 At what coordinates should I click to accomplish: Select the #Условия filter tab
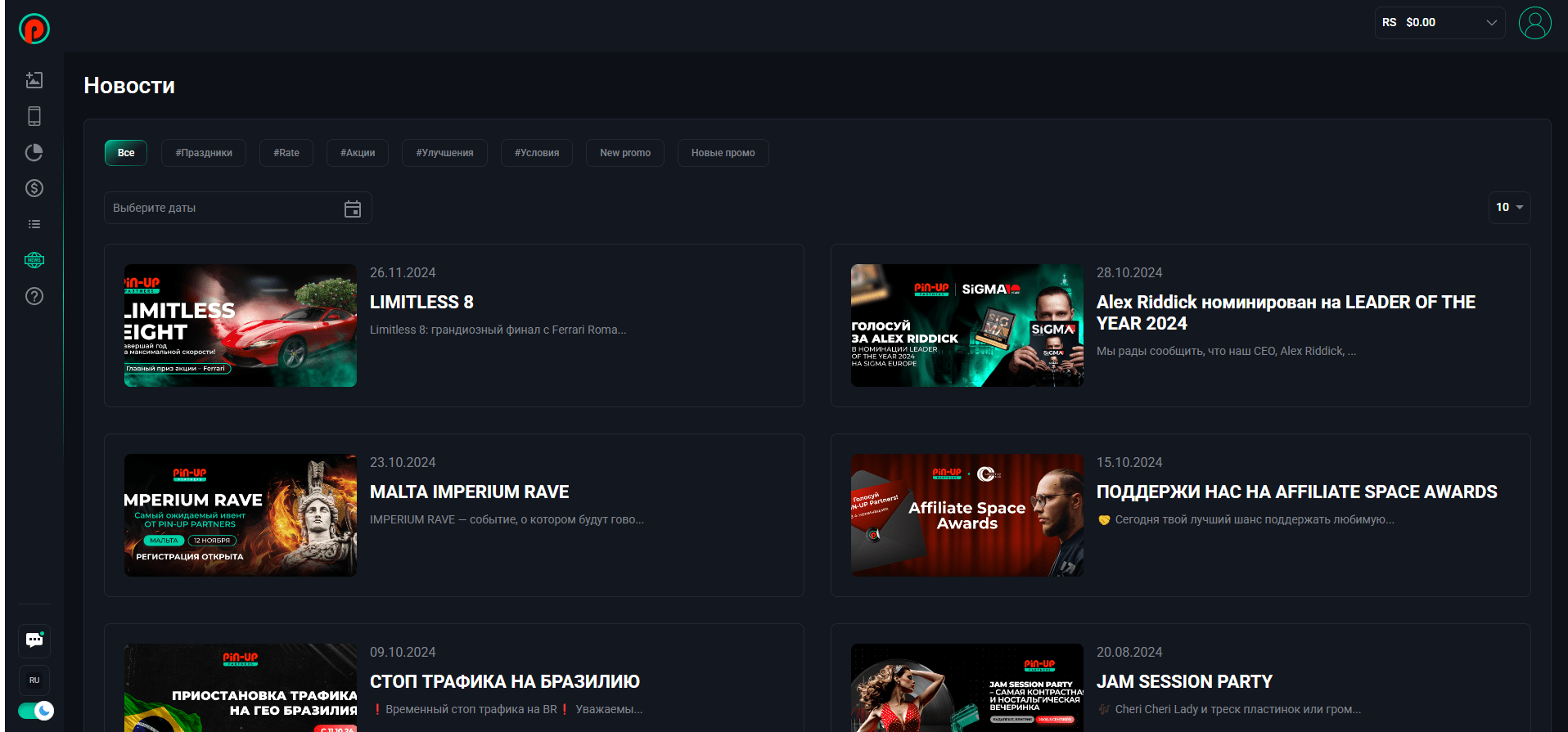coord(537,153)
